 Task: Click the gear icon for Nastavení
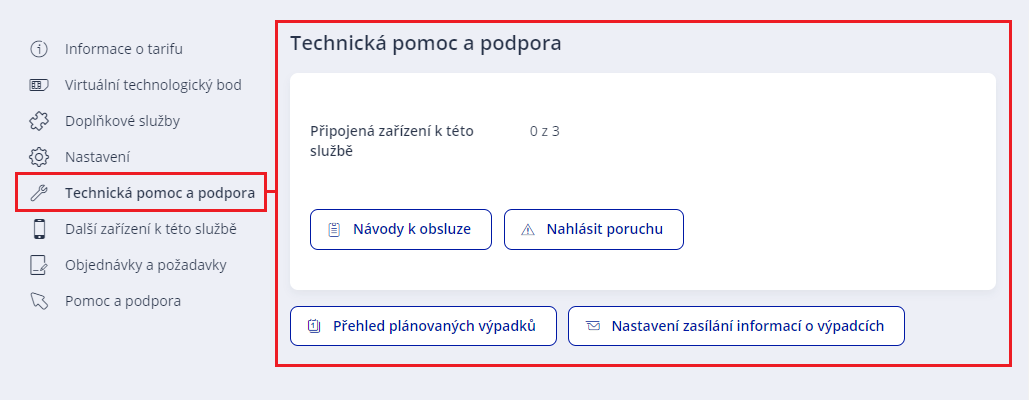[x=39, y=157]
